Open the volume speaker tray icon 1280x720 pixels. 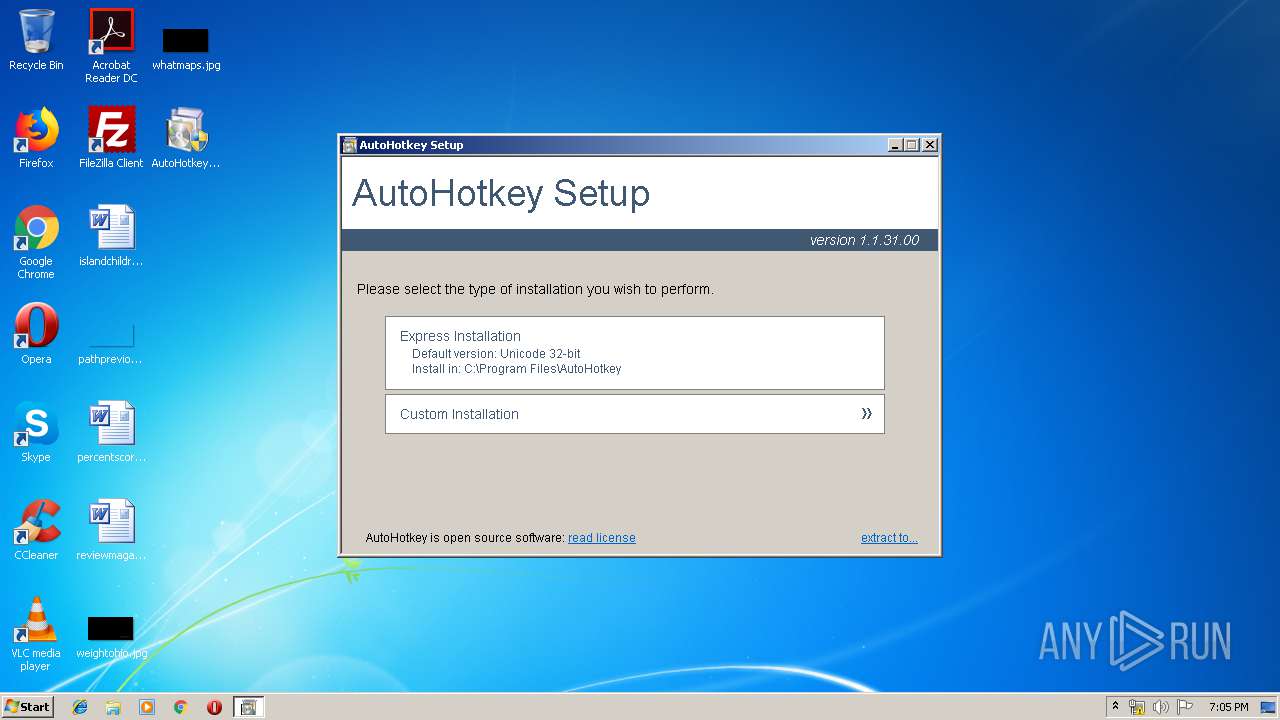click(x=1161, y=707)
